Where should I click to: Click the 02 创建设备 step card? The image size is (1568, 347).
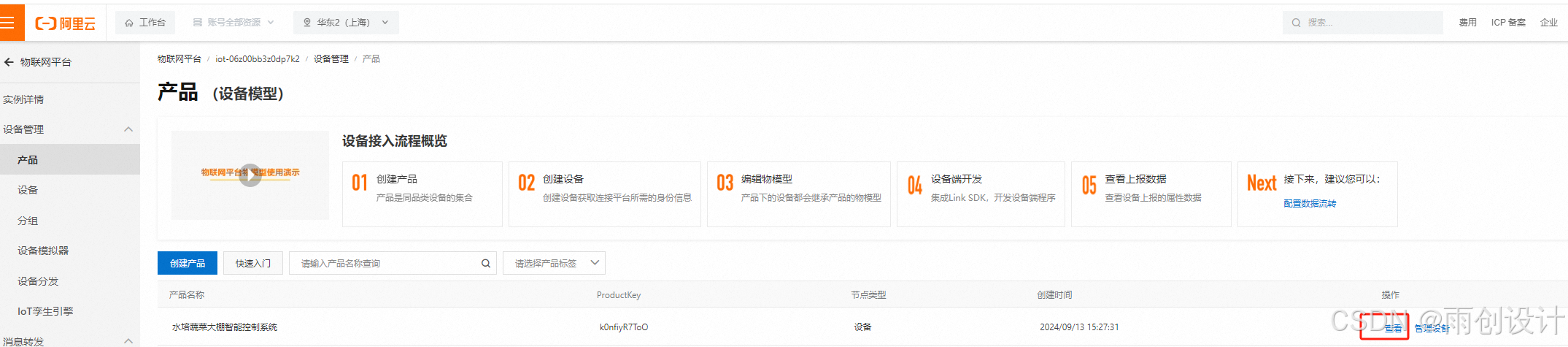click(x=605, y=194)
